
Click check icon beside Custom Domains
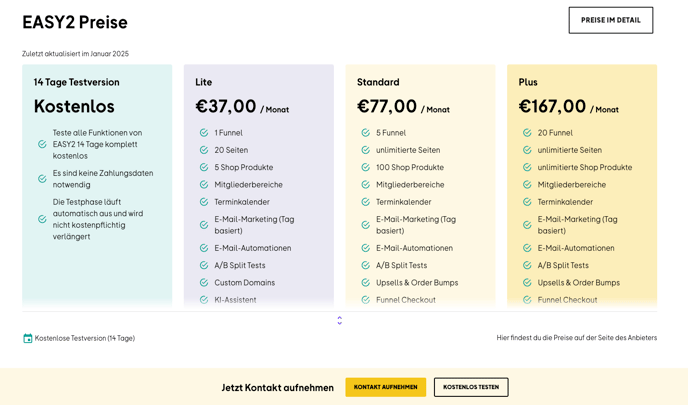[204, 283]
